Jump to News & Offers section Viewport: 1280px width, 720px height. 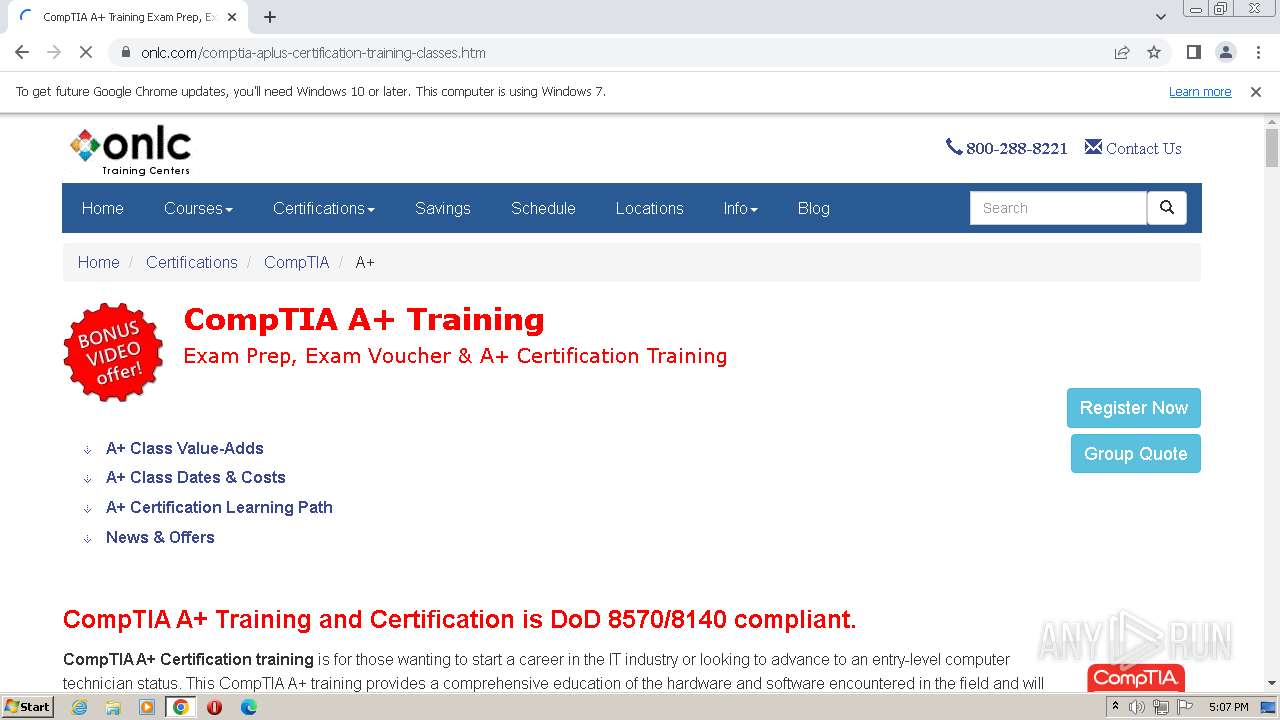tap(160, 537)
